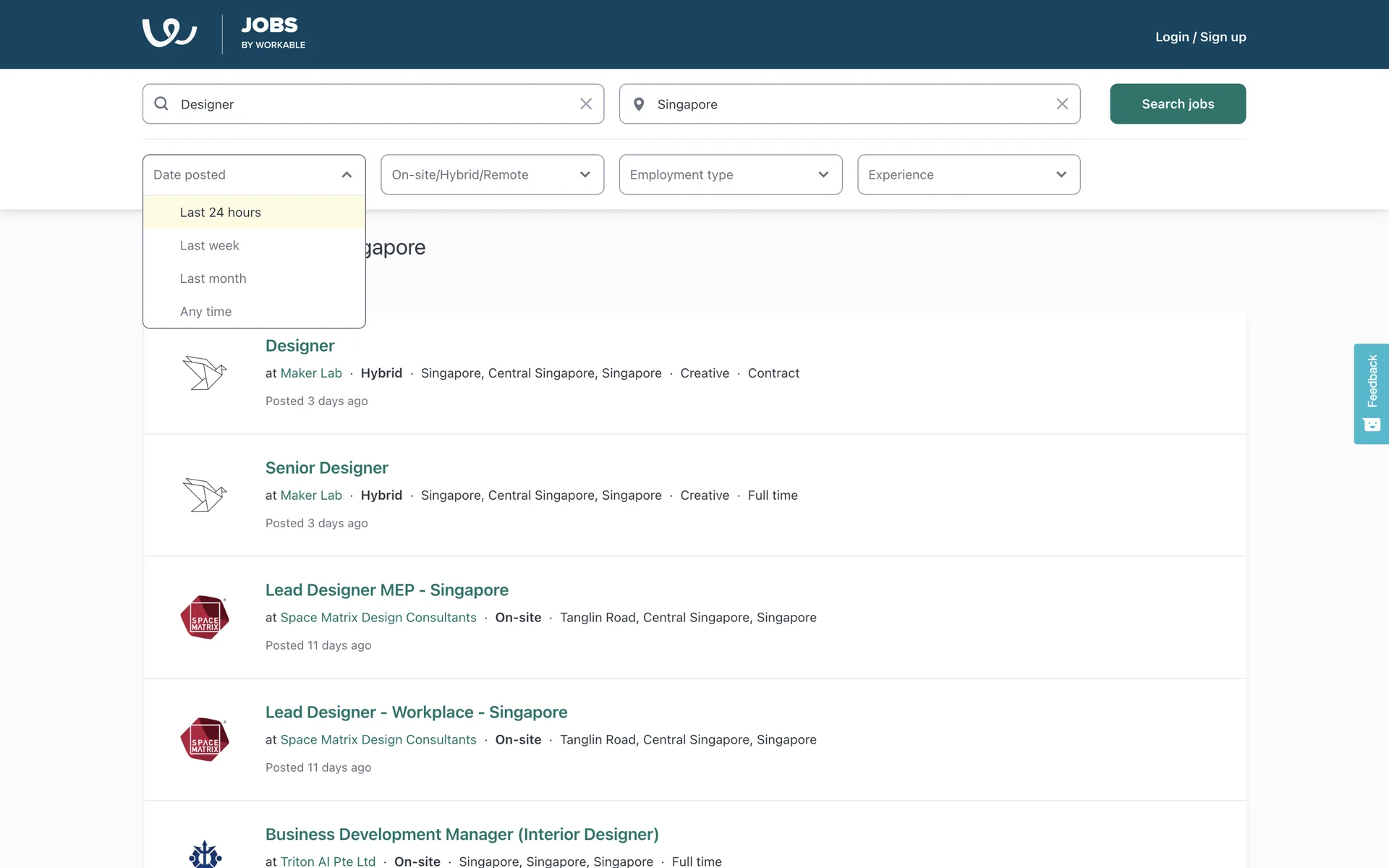
Task: Expand On-site/Hybrid/Remote filter
Action: point(492,175)
